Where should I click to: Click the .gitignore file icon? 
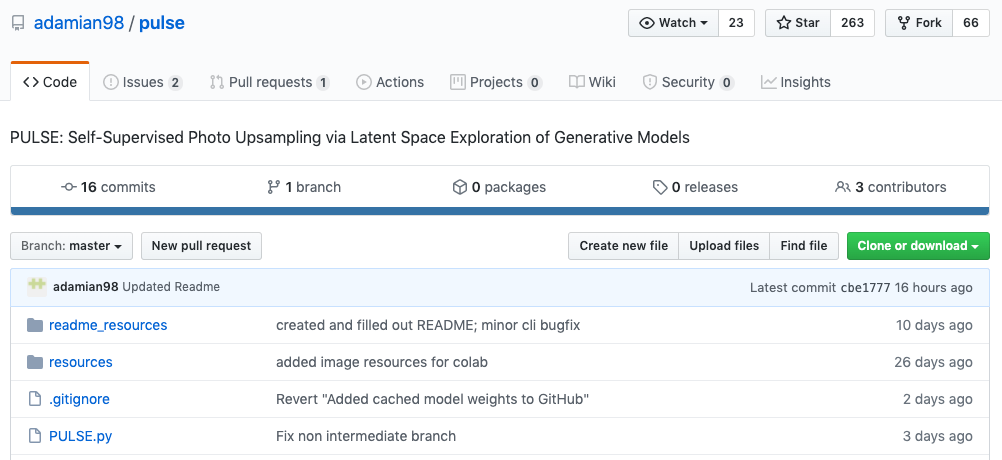click(36, 399)
